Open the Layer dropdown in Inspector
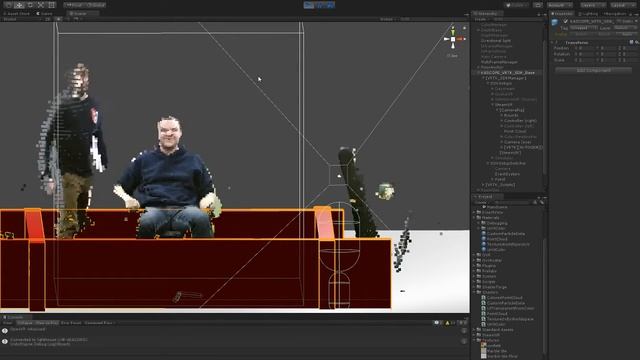The image size is (640, 360). pos(626,28)
